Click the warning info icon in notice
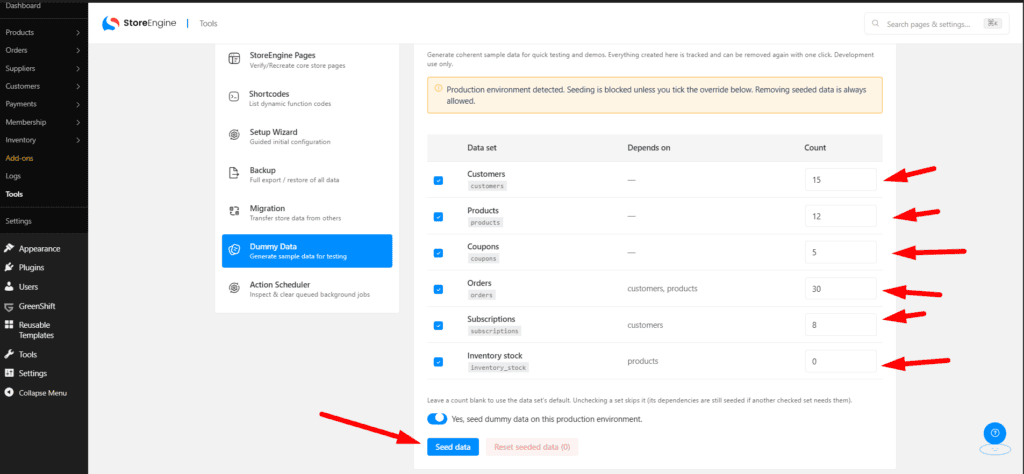This screenshot has width=1024, height=474. (438, 88)
